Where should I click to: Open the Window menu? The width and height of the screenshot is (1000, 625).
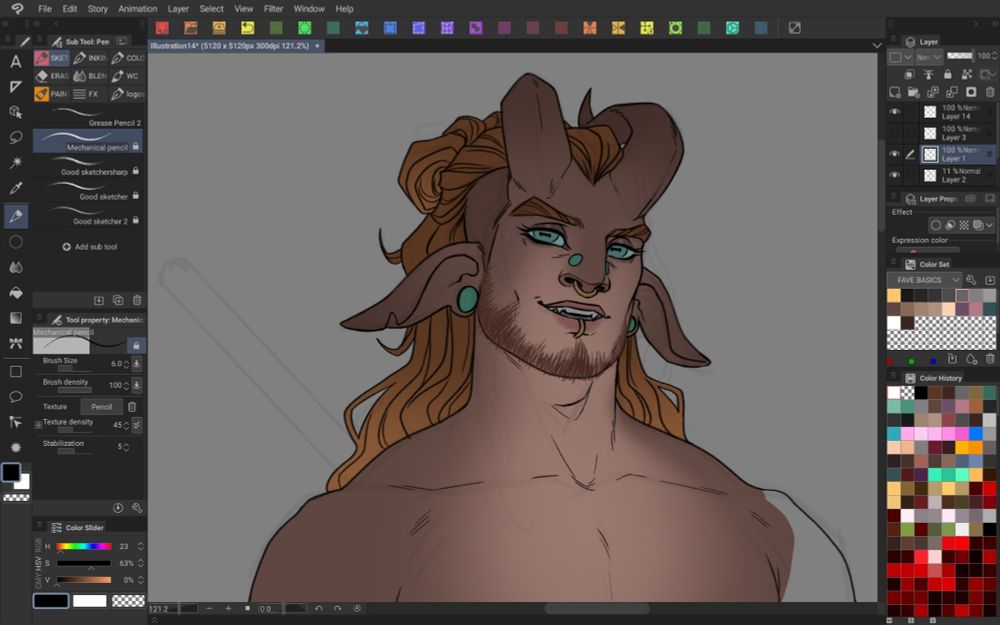point(309,9)
